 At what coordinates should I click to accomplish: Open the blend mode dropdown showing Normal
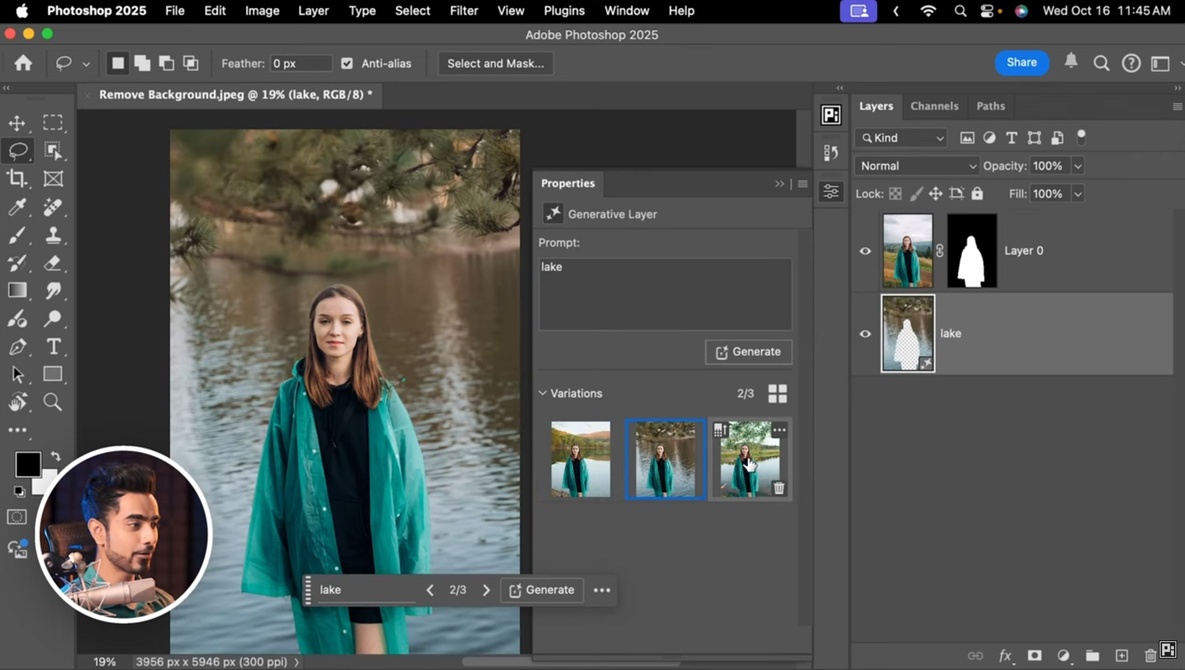[x=915, y=165]
